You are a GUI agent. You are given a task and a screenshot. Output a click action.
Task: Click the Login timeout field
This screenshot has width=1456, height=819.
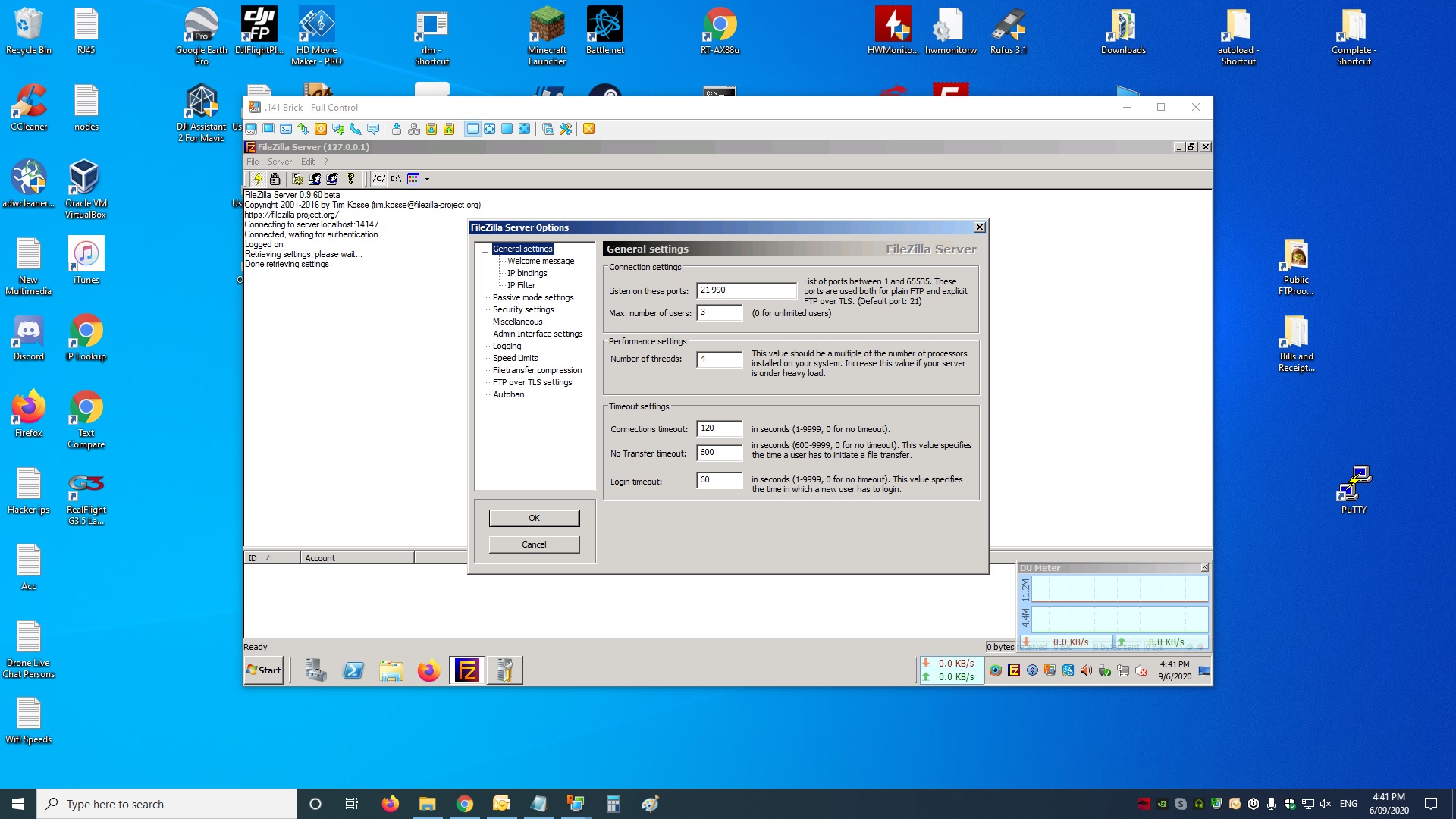click(719, 480)
